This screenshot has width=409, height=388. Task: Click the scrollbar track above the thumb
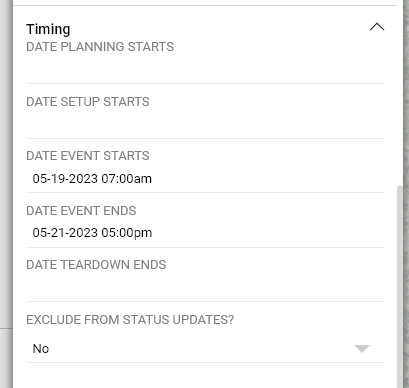click(400, 95)
